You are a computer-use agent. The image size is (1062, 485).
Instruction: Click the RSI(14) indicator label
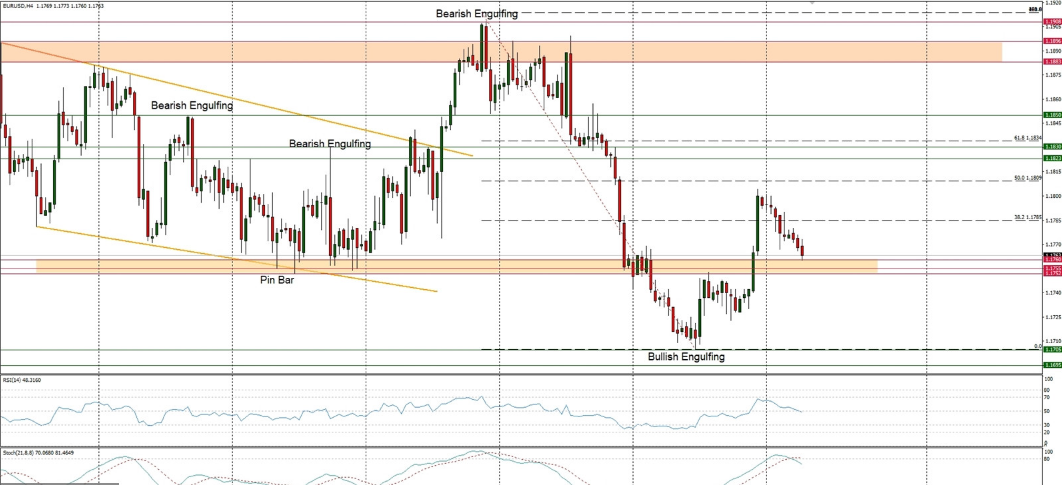[24, 380]
